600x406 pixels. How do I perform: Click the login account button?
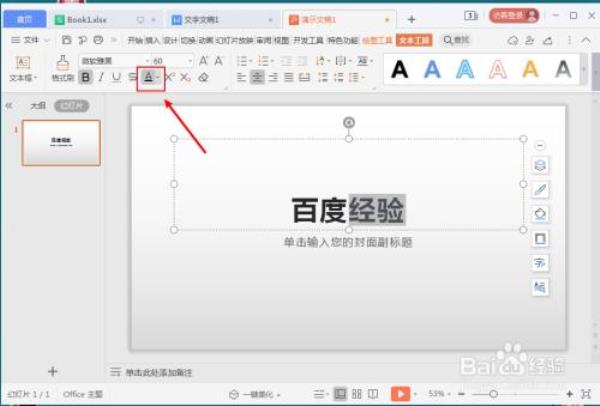(514, 16)
